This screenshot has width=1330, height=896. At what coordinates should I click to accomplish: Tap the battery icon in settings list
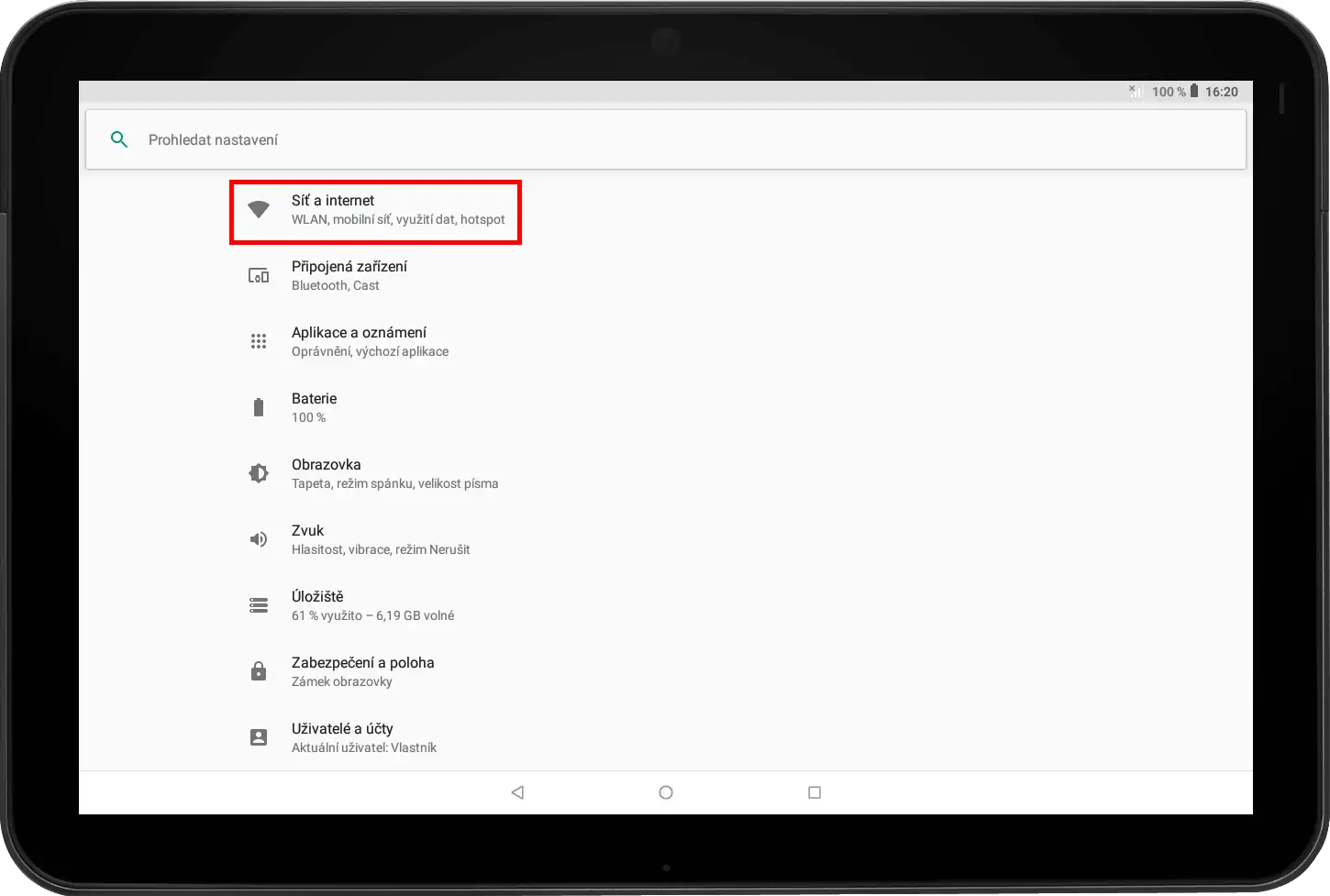259,407
